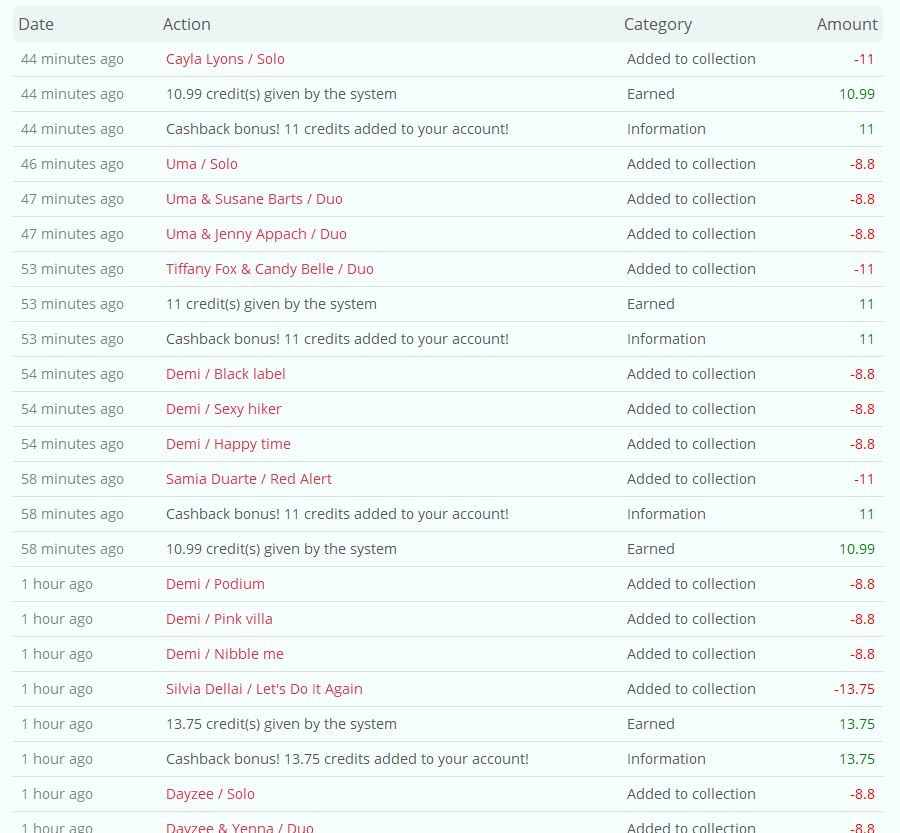Open Uma & Jenny Appach / Duo
Screen dimensions: 900x833
click(x=256, y=234)
